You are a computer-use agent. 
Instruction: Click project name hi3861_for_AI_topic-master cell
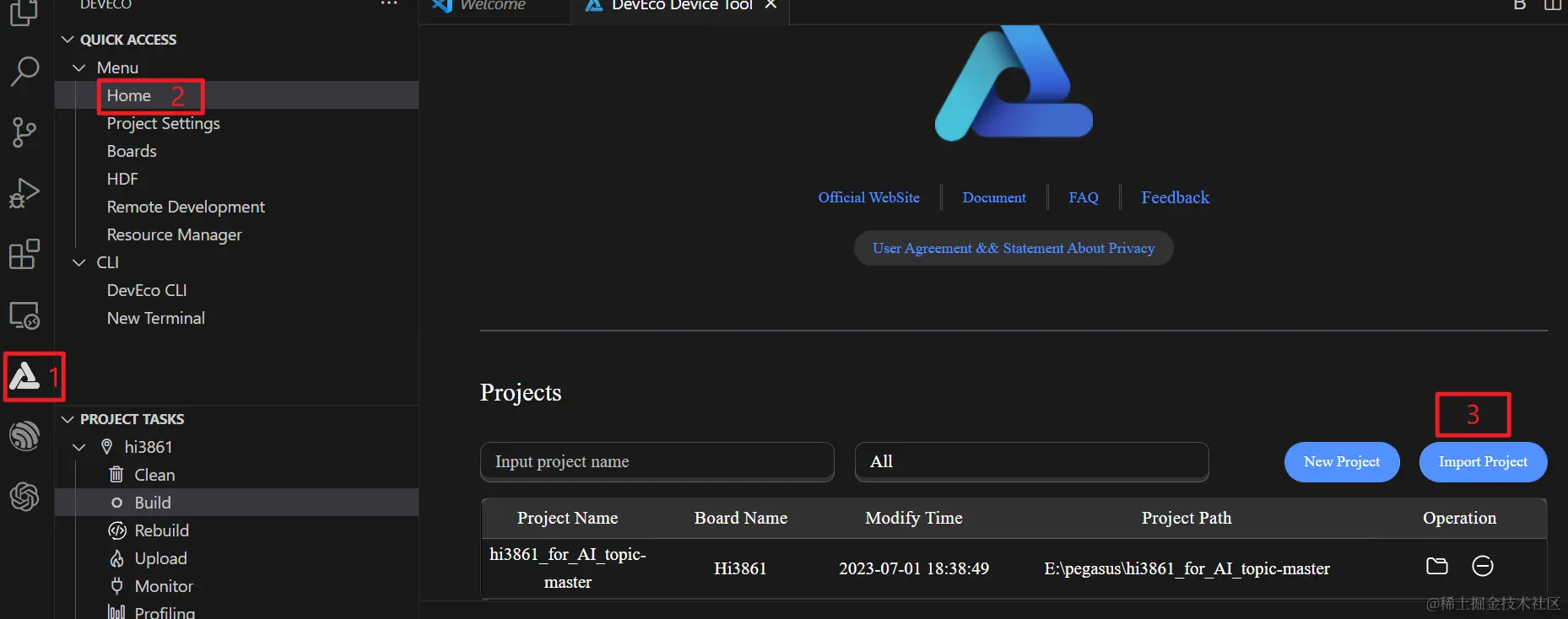pos(568,568)
